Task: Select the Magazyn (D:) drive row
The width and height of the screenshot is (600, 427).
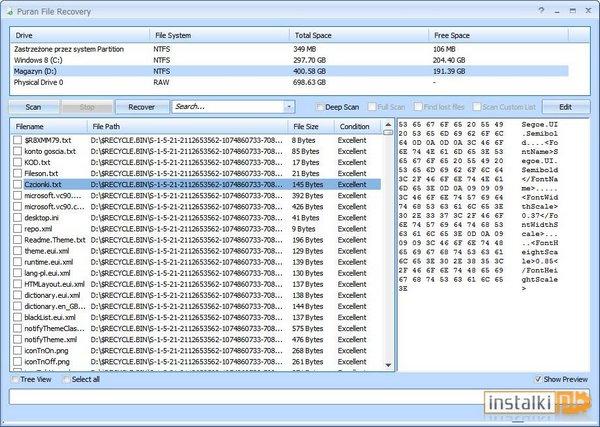Action: coord(289,71)
